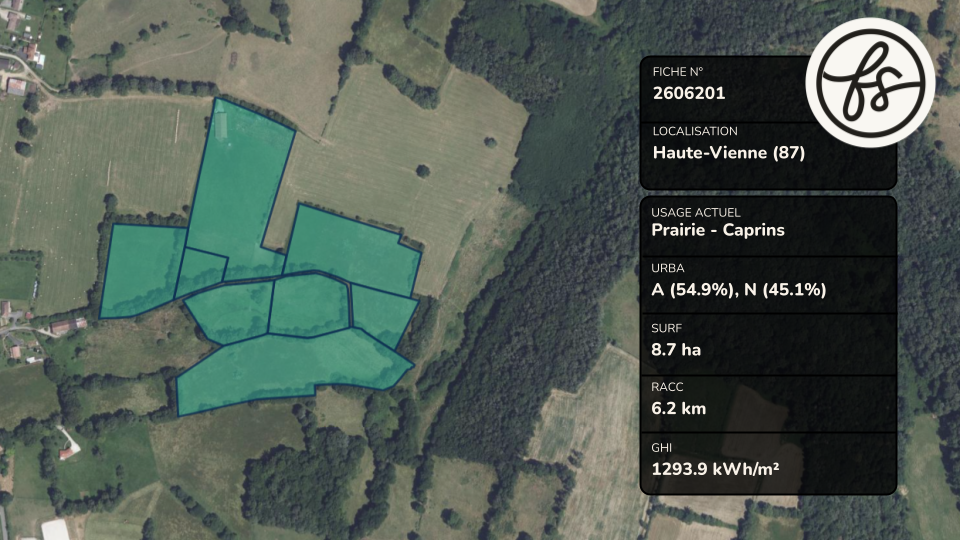Click the LOCALISATION label

(695, 131)
